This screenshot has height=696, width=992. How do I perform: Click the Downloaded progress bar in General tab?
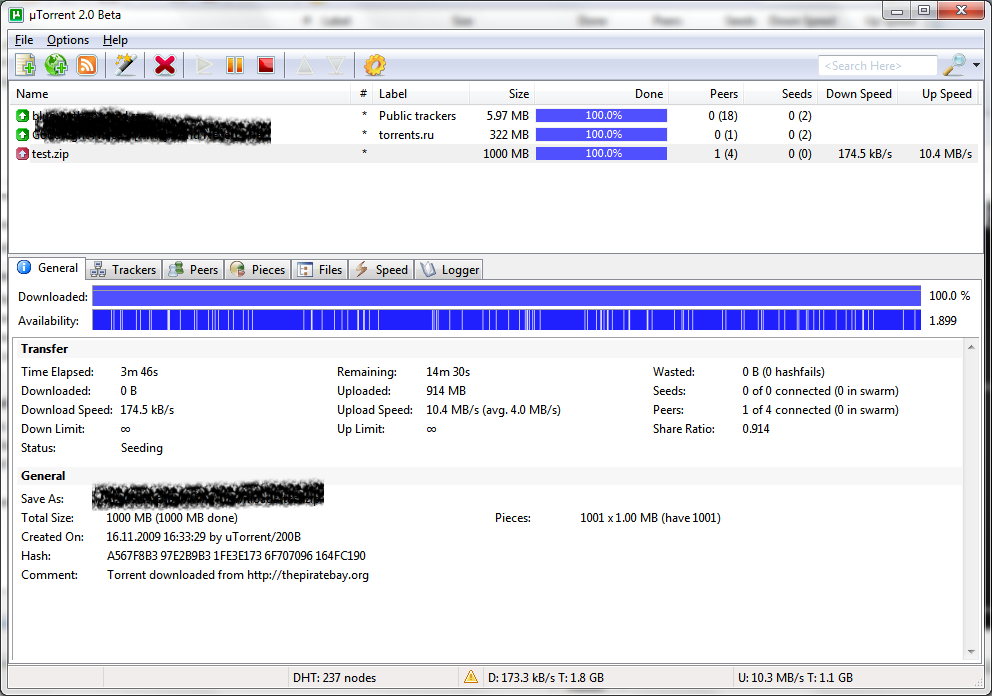[506, 296]
